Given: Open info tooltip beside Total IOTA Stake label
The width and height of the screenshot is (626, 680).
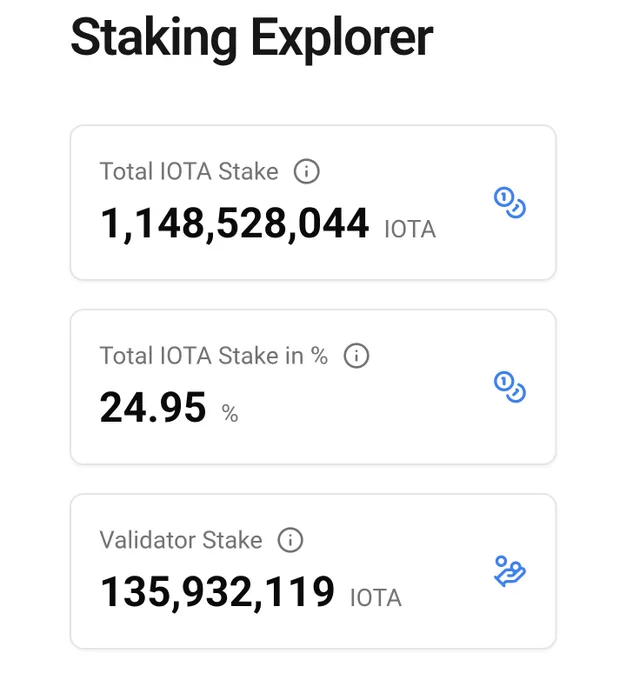Looking at the screenshot, I should click(306, 171).
